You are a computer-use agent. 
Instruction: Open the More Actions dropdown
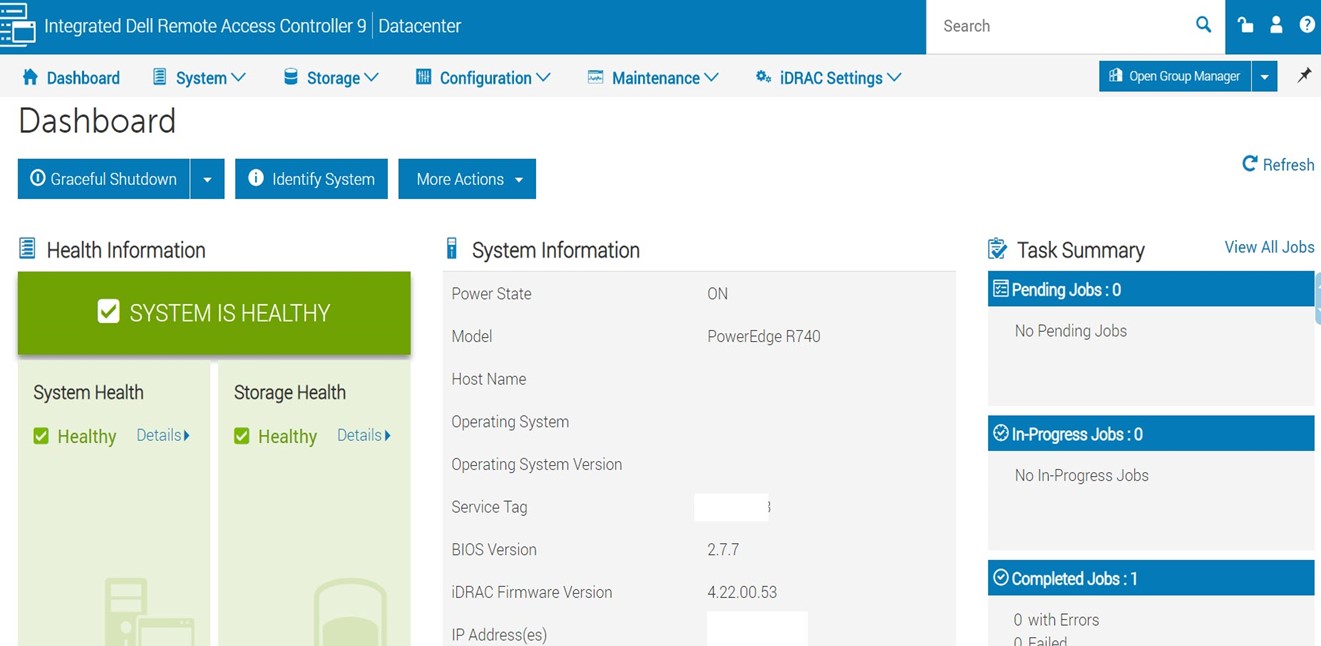[467, 179]
